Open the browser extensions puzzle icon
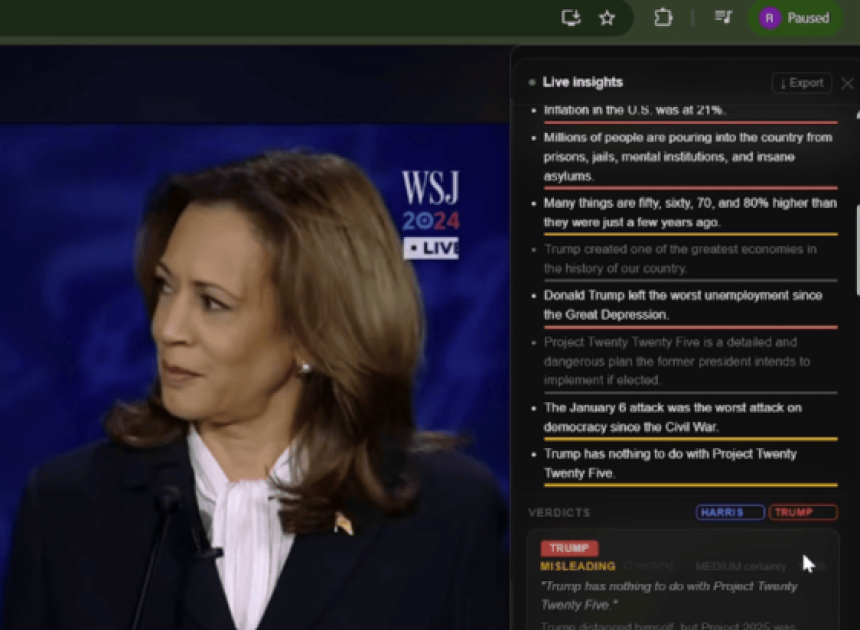Image resolution: width=860 pixels, height=630 pixels. (x=663, y=18)
